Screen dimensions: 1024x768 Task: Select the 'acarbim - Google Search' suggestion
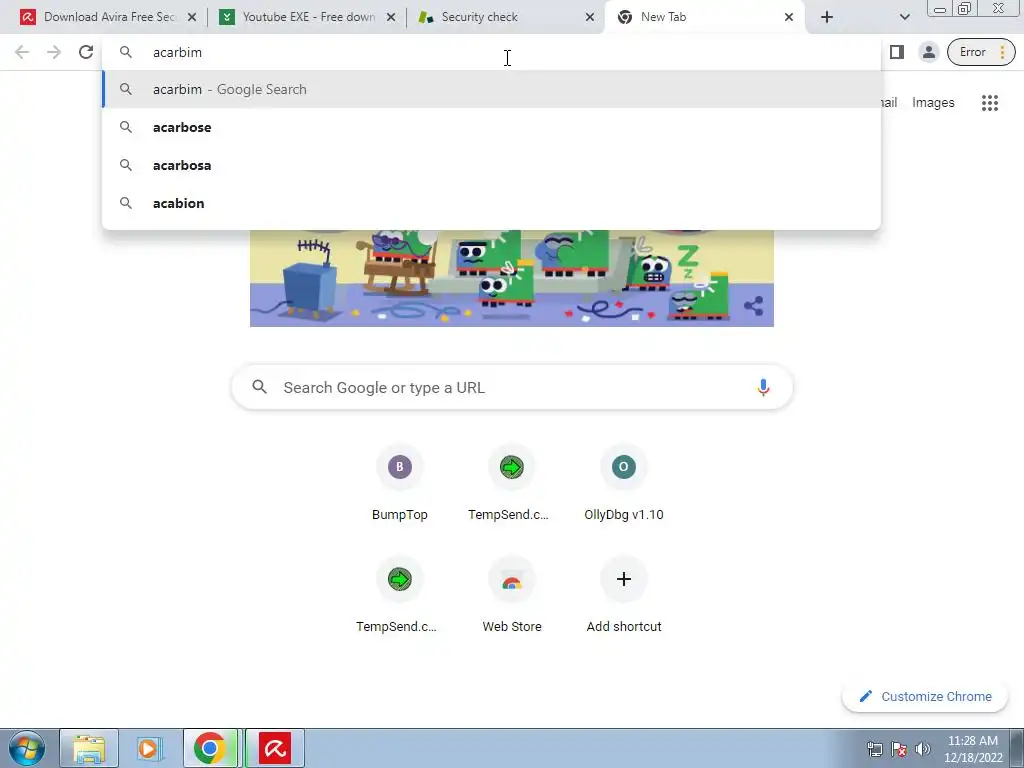pyautogui.click(x=491, y=89)
